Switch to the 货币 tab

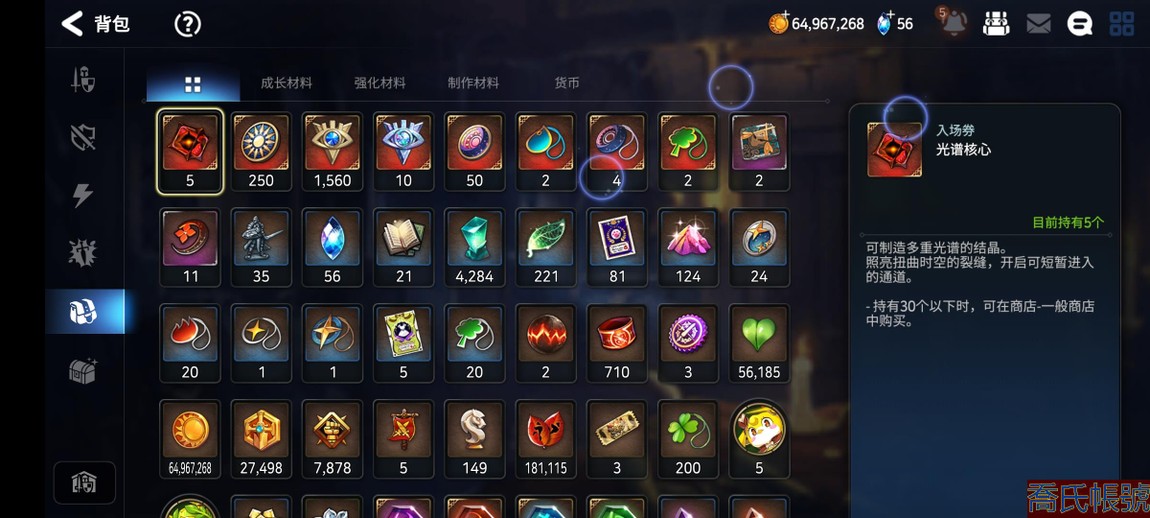(x=567, y=83)
